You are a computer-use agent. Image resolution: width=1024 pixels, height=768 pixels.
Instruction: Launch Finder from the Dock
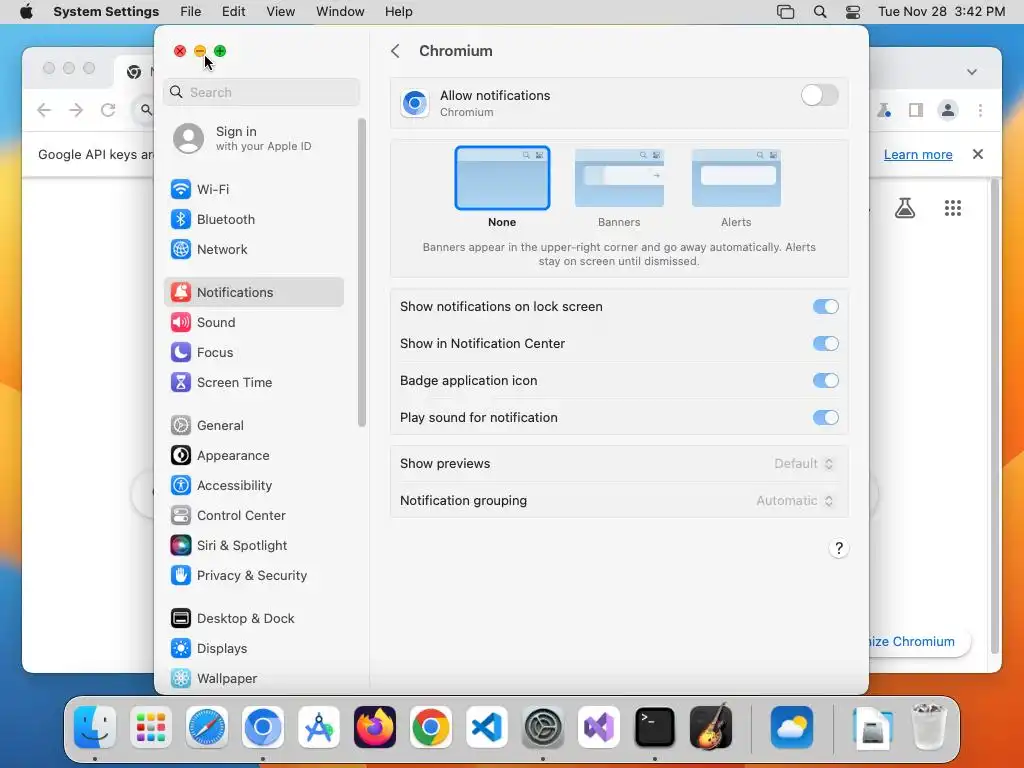pos(95,727)
